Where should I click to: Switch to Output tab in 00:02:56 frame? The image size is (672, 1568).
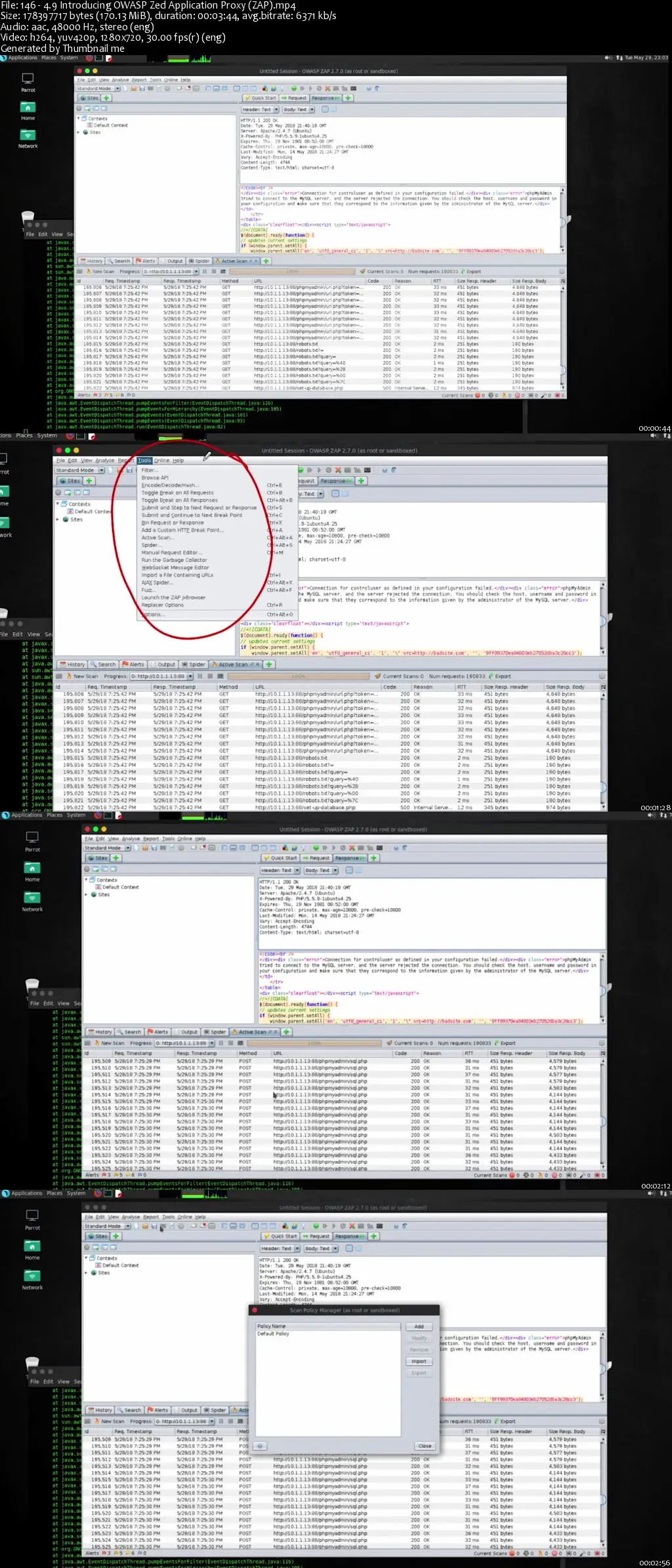(x=186, y=1410)
